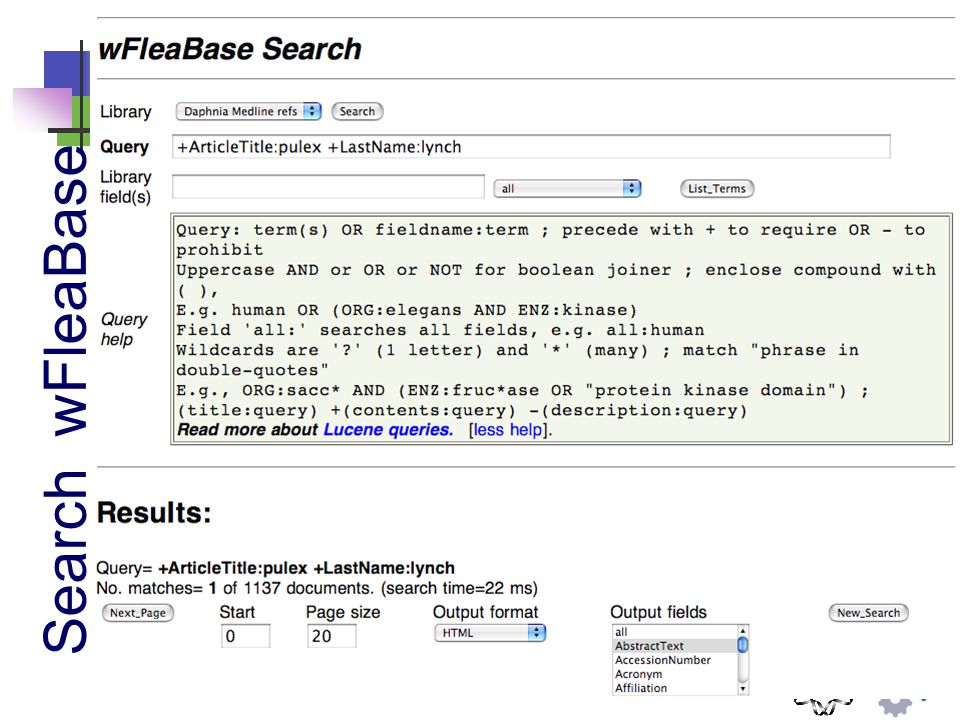This screenshot has width=960, height=720.
Task: Click the Start value field
Action: pos(245,636)
